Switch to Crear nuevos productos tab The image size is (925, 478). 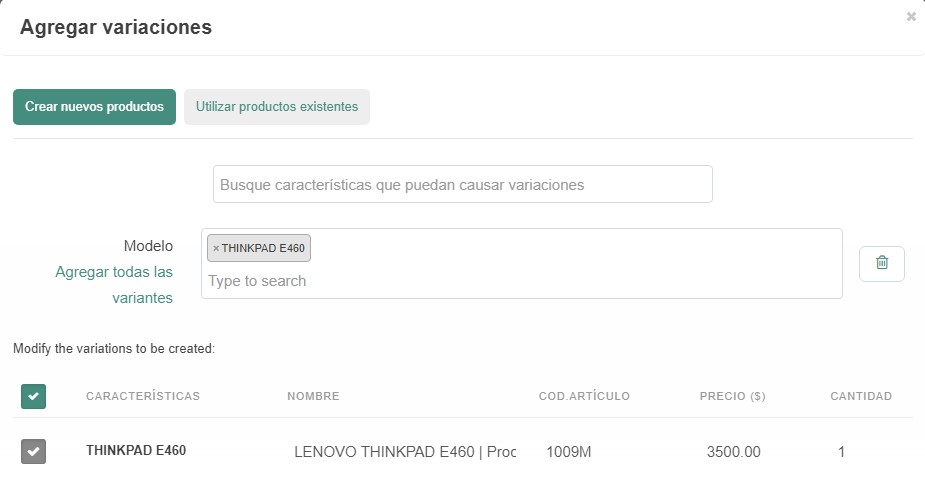click(x=94, y=107)
